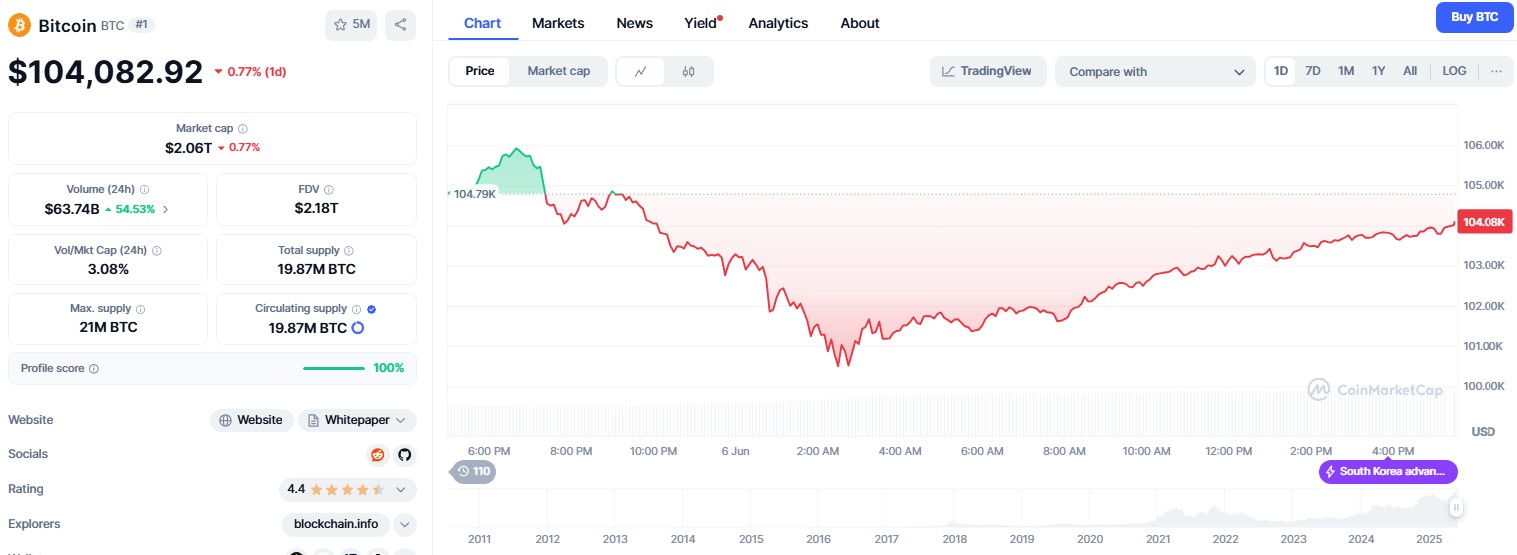
Task: Open the chart more options ellipsis
Action: (1496, 71)
